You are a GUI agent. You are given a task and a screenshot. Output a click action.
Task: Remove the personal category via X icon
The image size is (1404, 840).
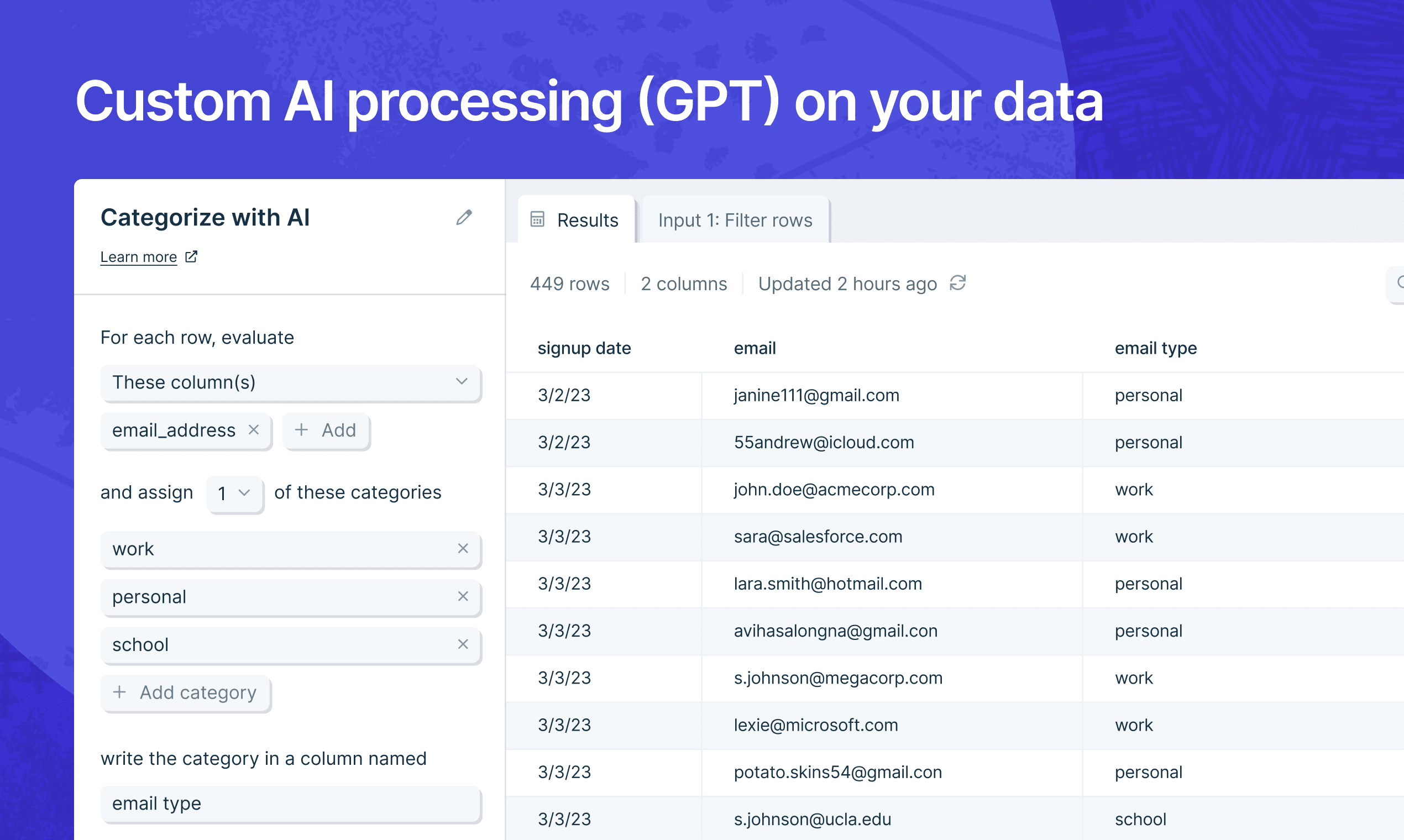point(463,597)
